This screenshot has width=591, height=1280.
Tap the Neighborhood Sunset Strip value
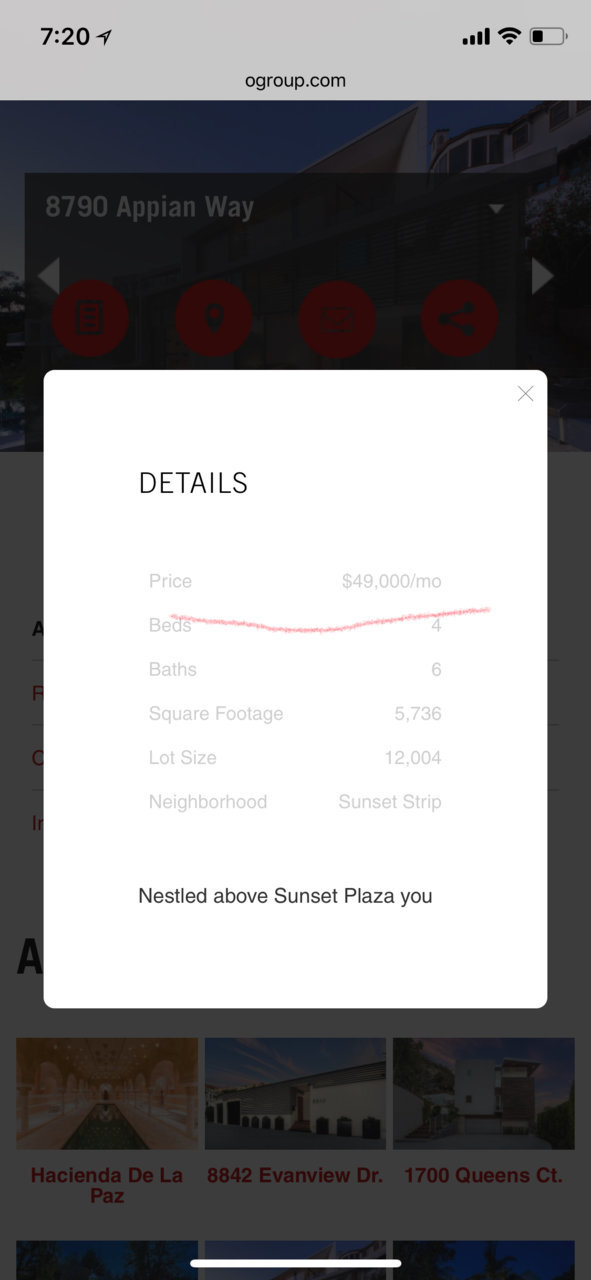coord(390,802)
